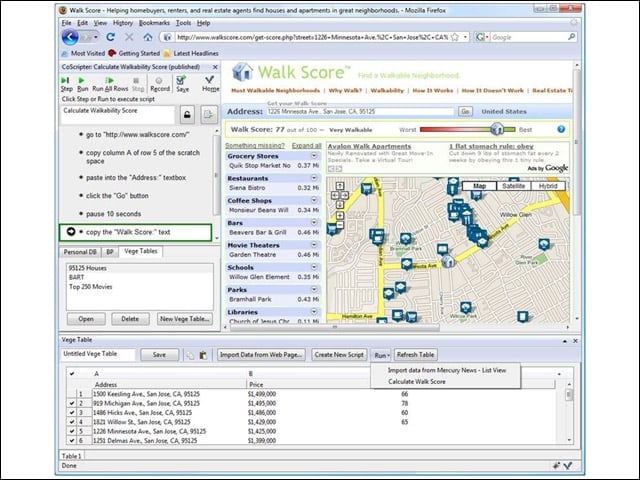Switch to the BP tab
The height and width of the screenshot is (480, 640).
110,252
